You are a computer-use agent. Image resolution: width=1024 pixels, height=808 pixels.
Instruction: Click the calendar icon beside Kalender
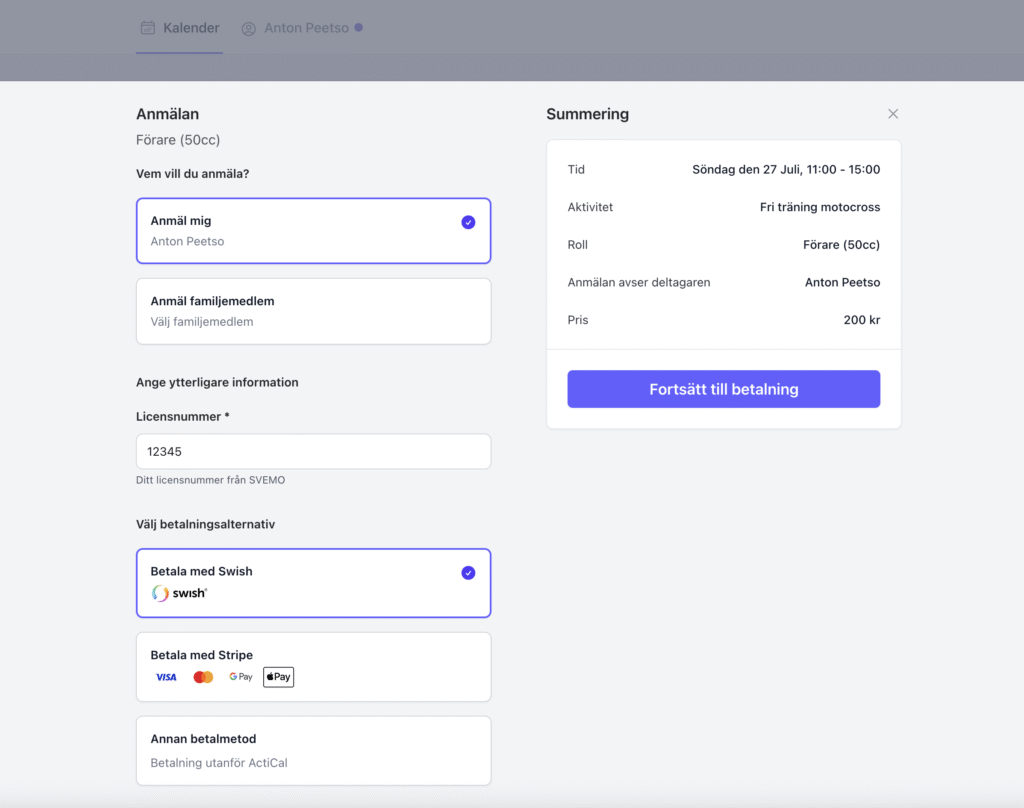[x=147, y=28]
